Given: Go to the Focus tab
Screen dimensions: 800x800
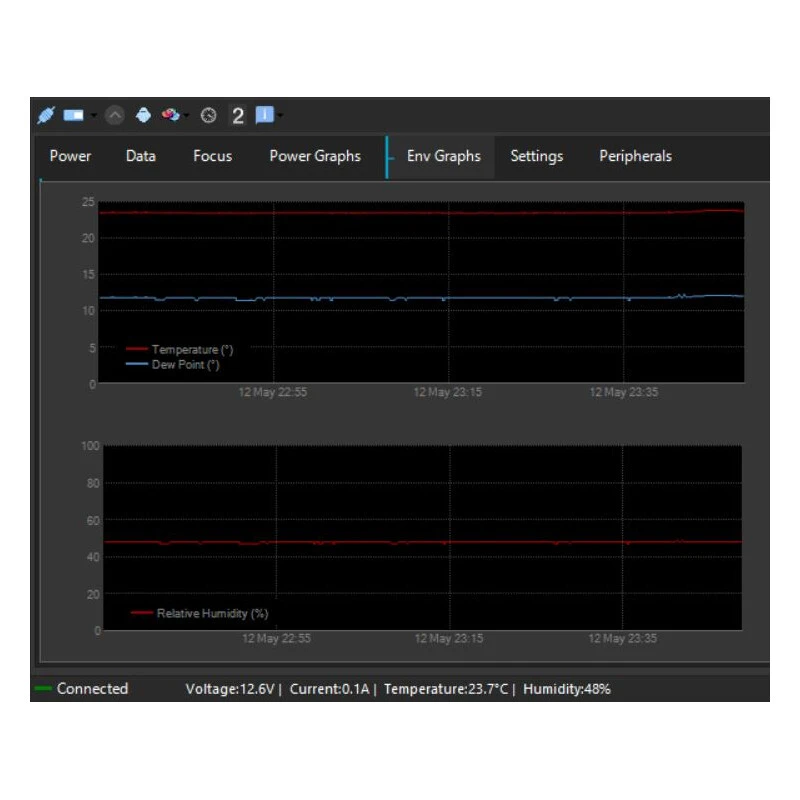Looking at the screenshot, I should coord(212,156).
